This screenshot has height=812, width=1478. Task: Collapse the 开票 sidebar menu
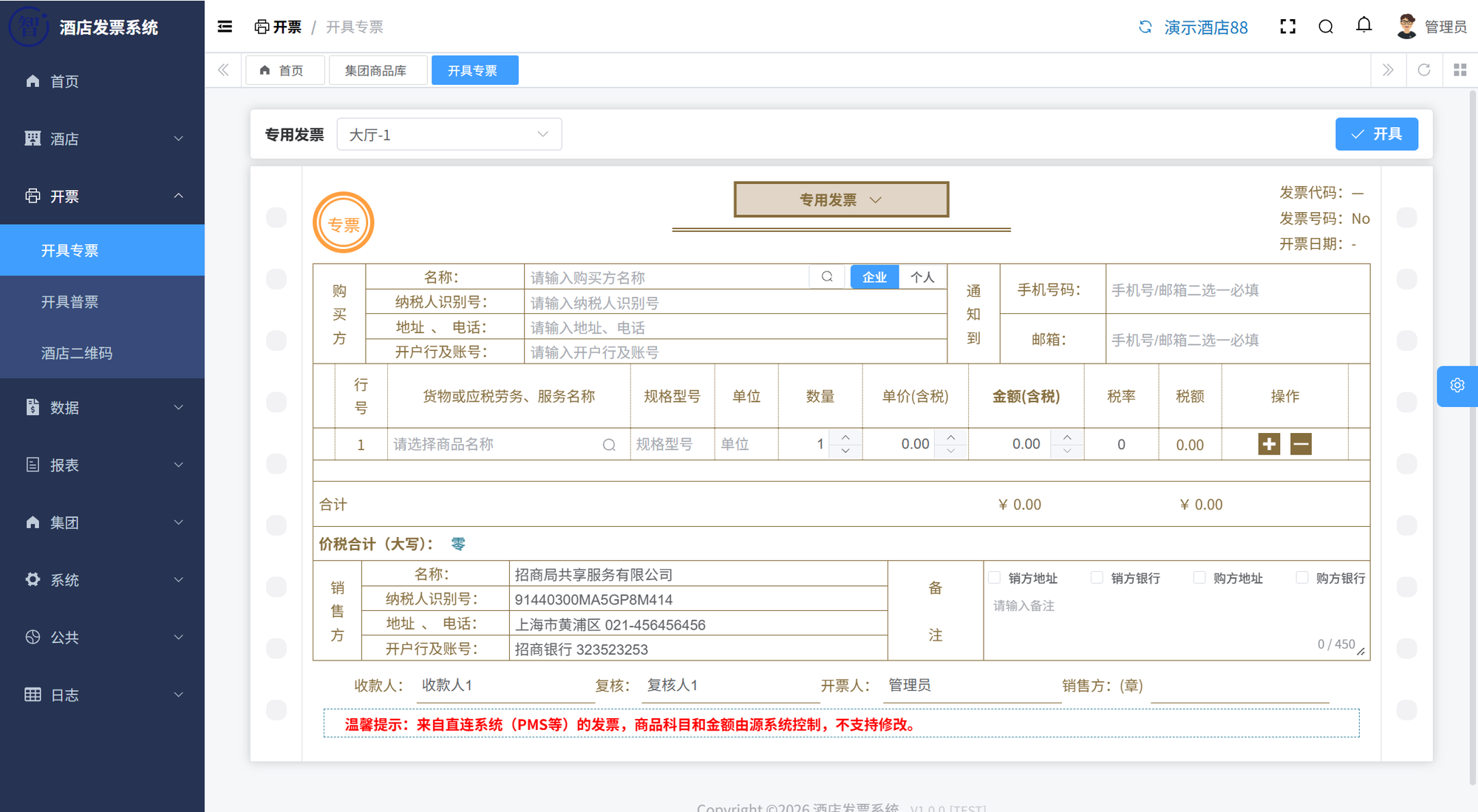102,197
